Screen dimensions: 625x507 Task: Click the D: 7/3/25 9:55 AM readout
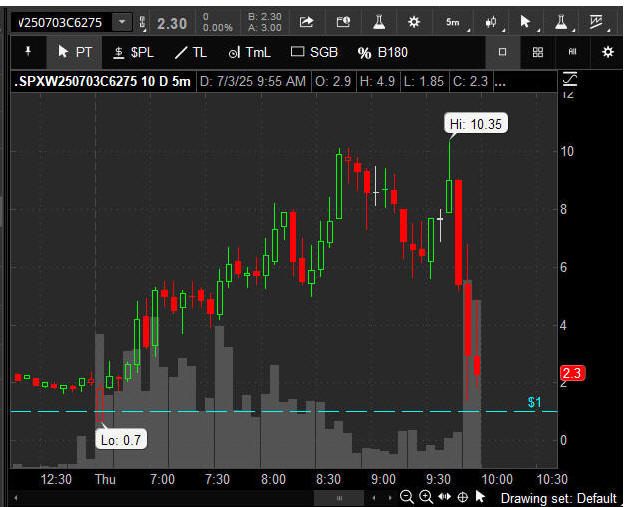(253, 81)
